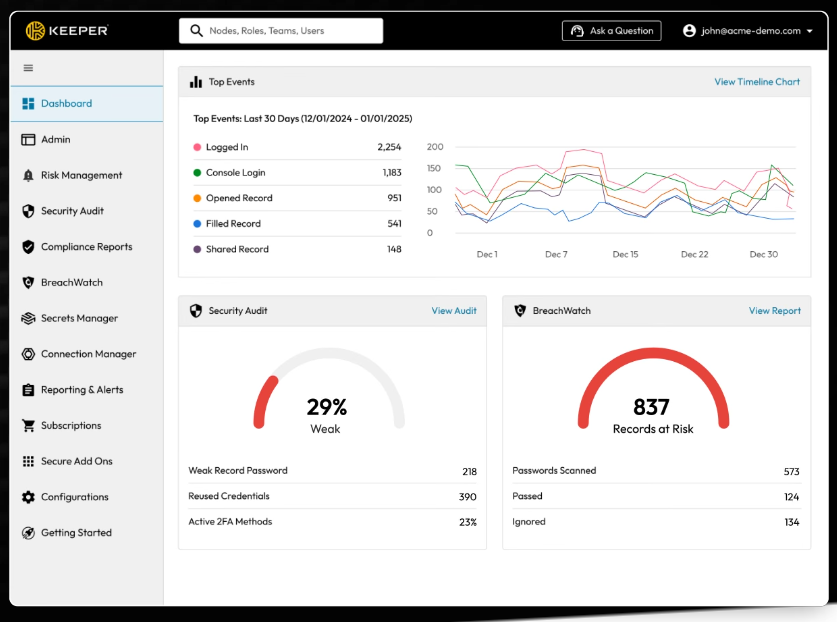
Task: Click the pink Logged In legend dot
Action: pyautogui.click(x=197, y=147)
